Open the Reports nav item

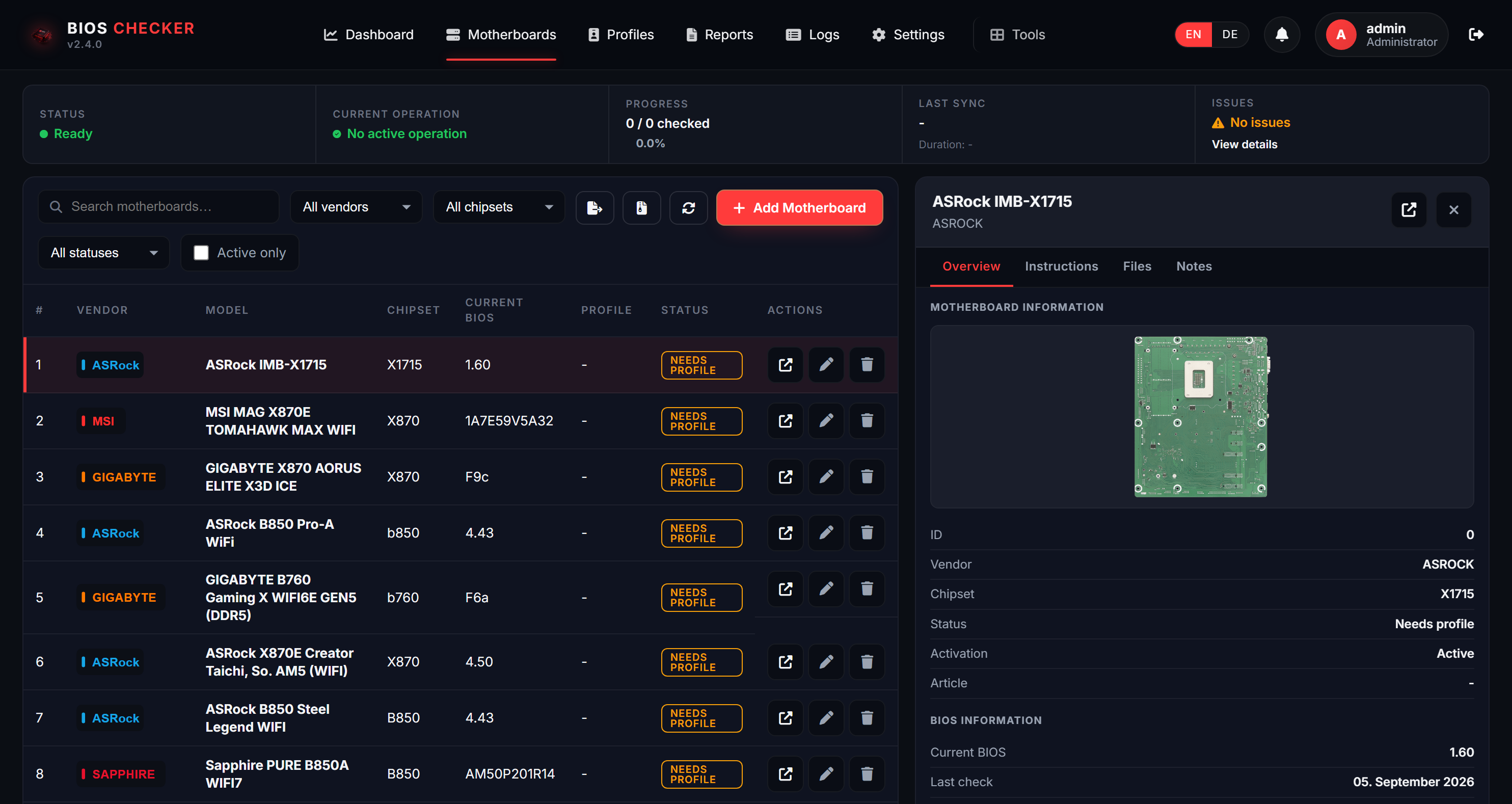click(x=719, y=35)
